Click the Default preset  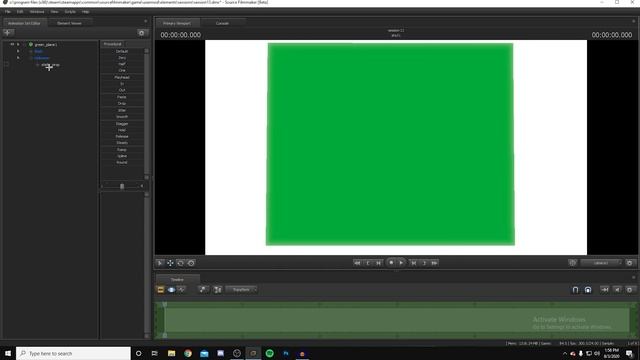pos(122,51)
